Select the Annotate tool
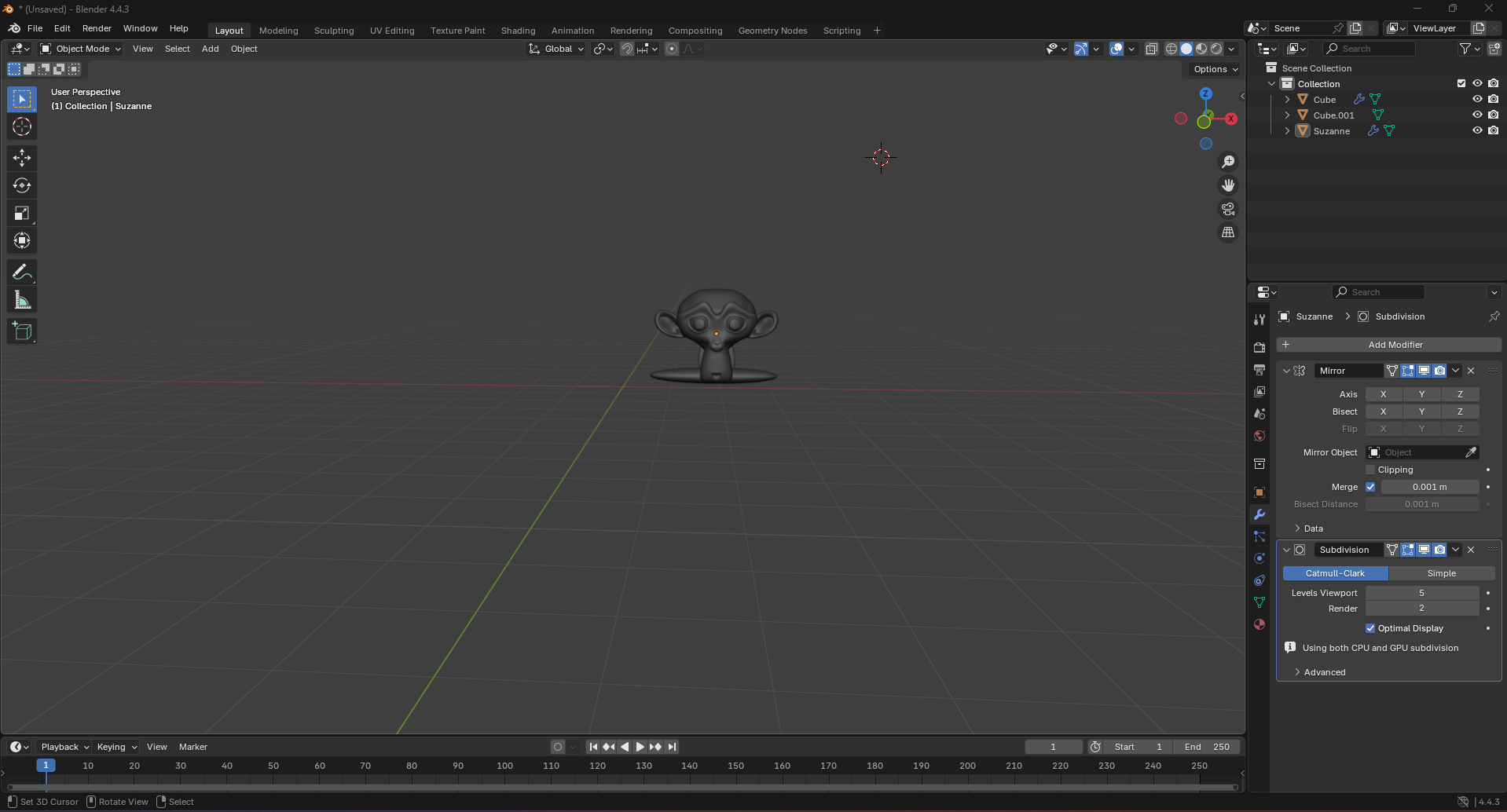This screenshot has width=1507, height=812. (22, 272)
